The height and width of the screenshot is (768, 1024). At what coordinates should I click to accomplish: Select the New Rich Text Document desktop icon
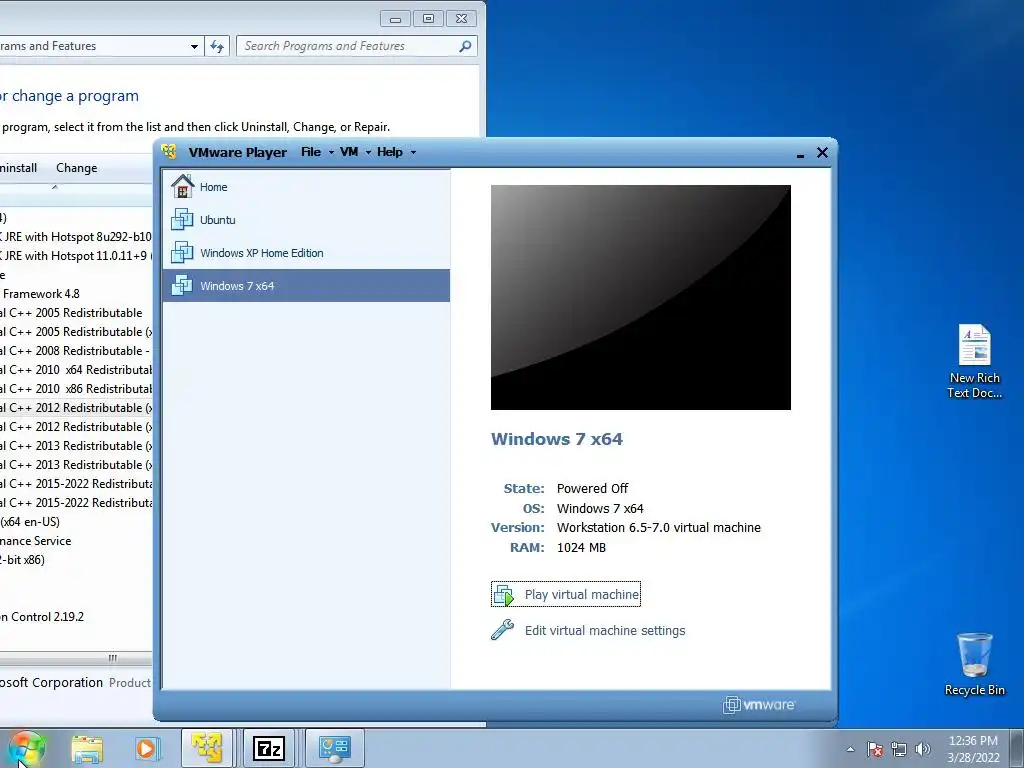pos(974,362)
